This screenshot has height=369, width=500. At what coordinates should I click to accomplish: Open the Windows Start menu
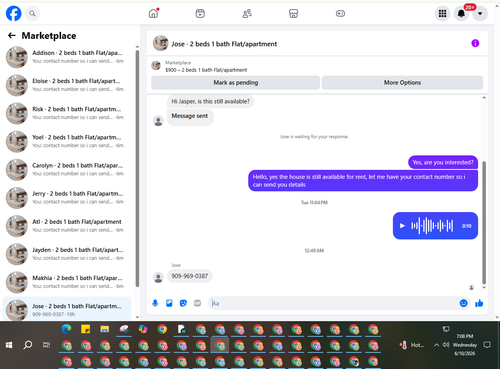click(x=9, y=345)
